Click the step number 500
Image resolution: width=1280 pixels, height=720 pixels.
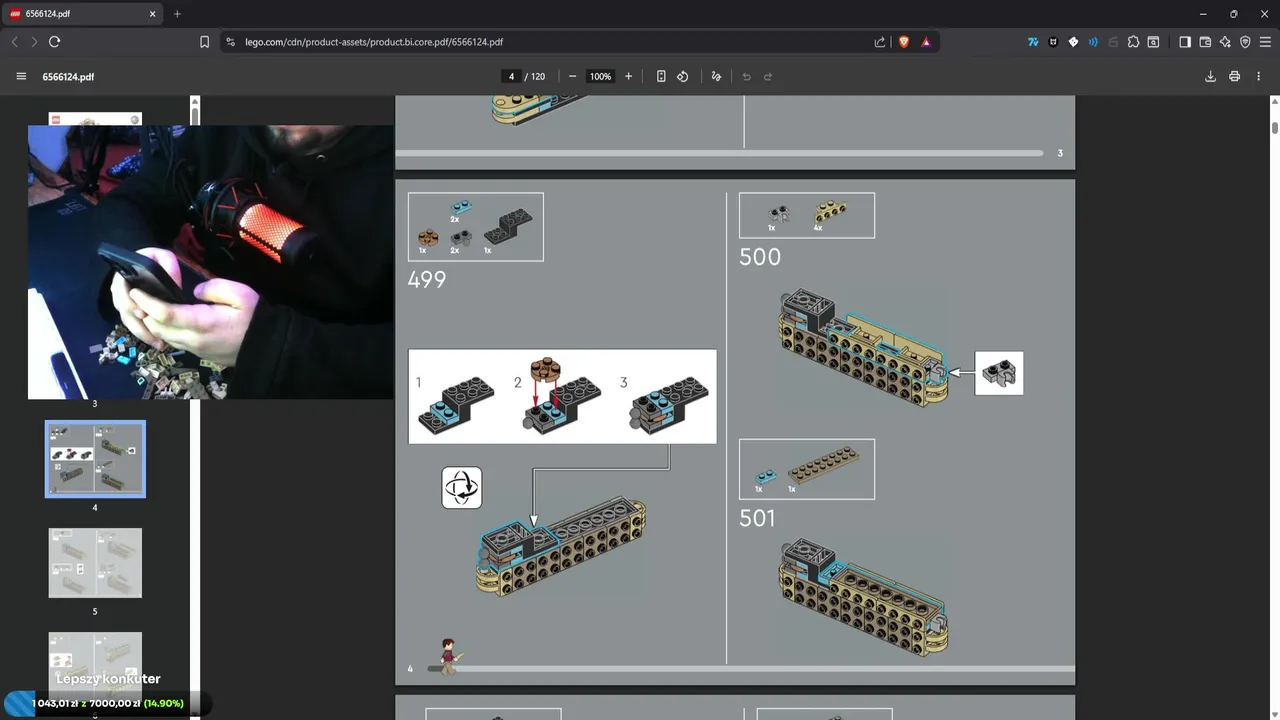(760, 257)
